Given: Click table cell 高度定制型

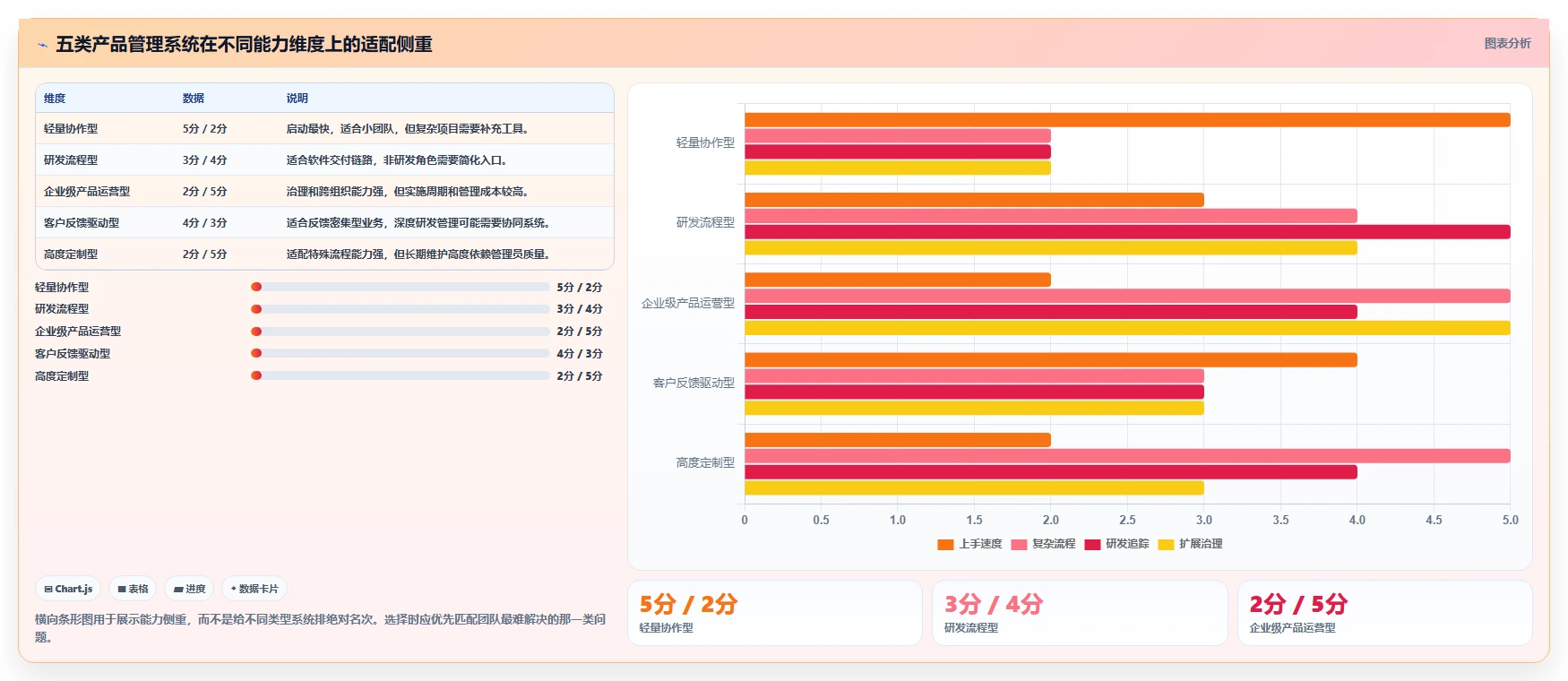Looking at the screenshot, I should tap(71, 254).
